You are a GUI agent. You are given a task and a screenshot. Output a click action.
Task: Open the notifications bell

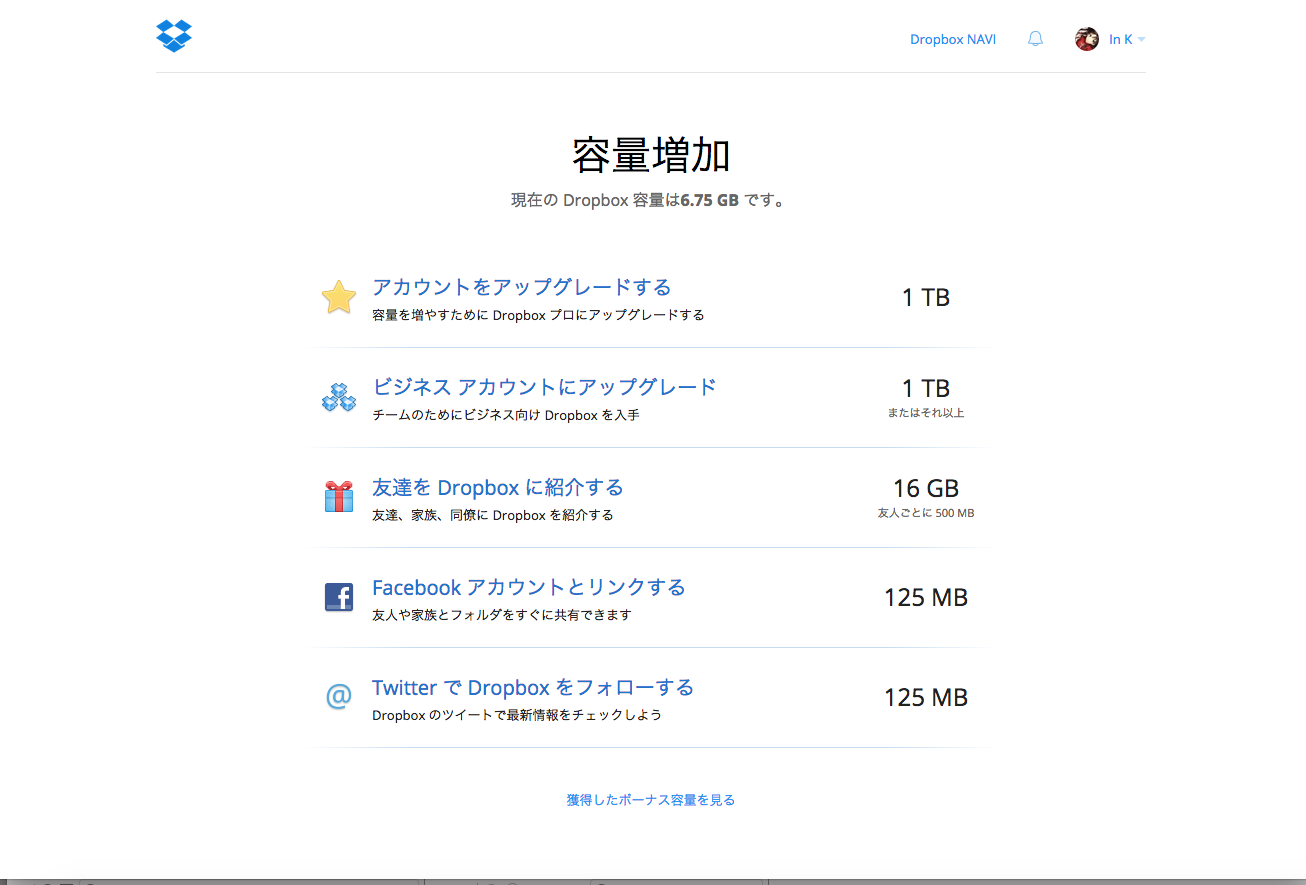[1035, 39]
